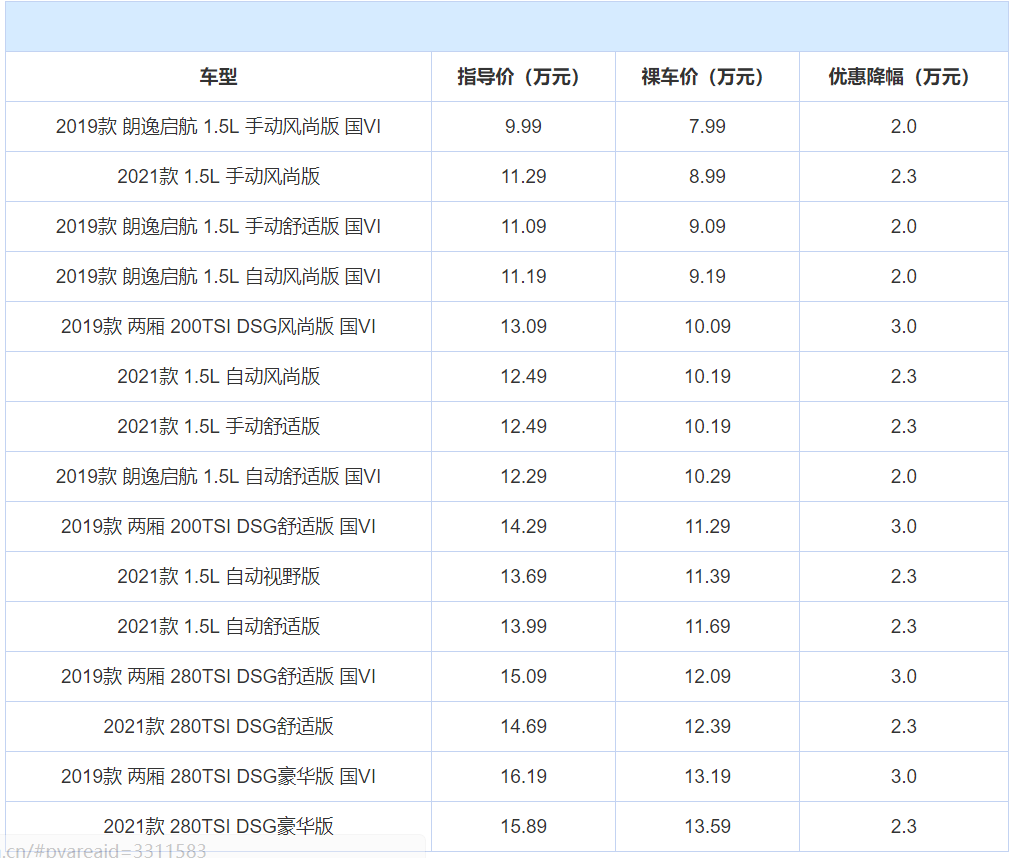Click bare car price 12.09
Viewport: 1013px width, 858px height.
tap(707, 676)
